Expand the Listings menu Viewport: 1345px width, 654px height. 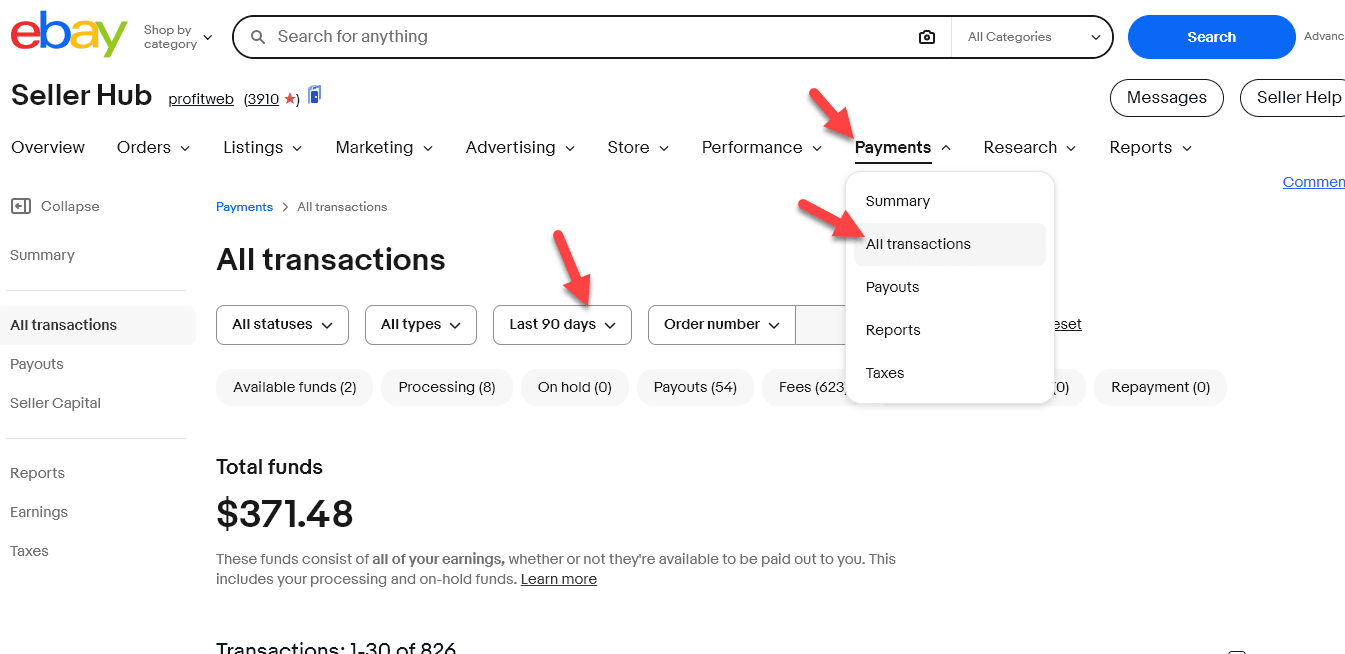coord(262,147)
